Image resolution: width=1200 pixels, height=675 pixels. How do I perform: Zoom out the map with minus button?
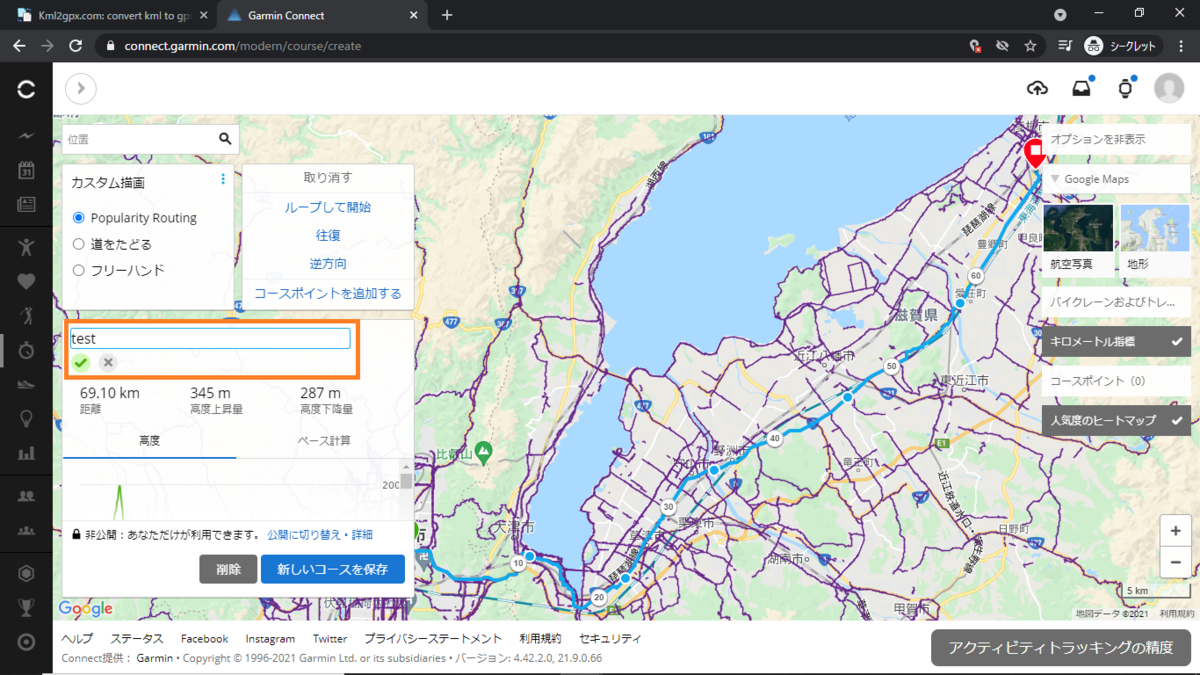(1175, 563)
